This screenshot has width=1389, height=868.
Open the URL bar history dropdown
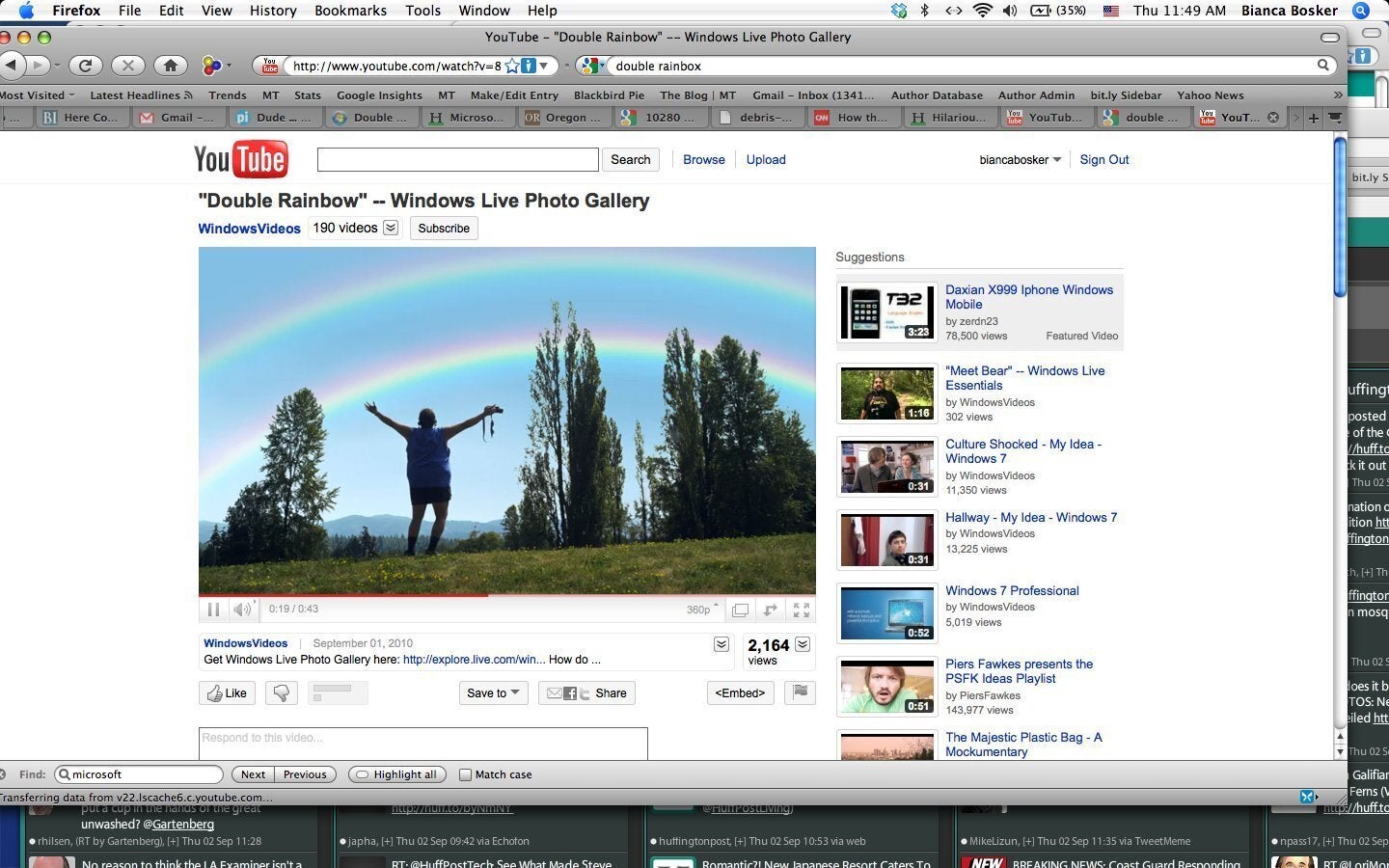point(544,66)
